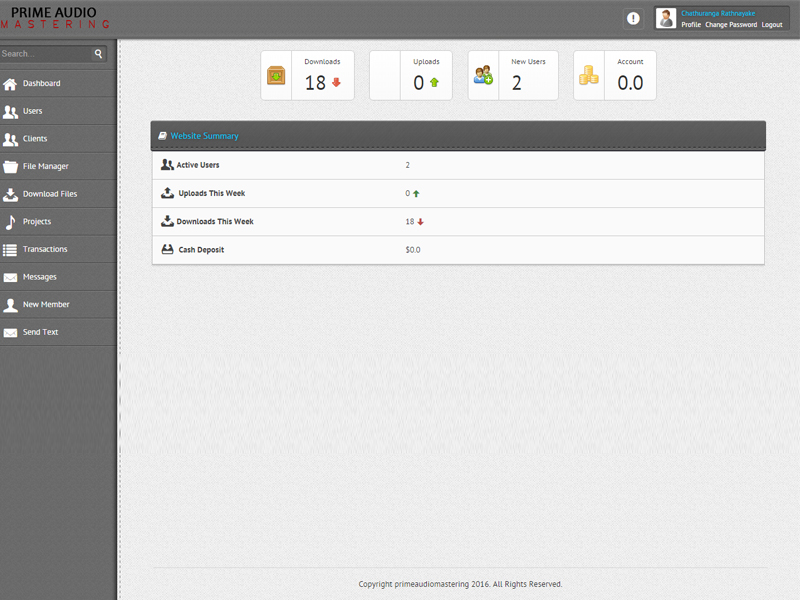Click the Logout link

(x=771, y=24)
